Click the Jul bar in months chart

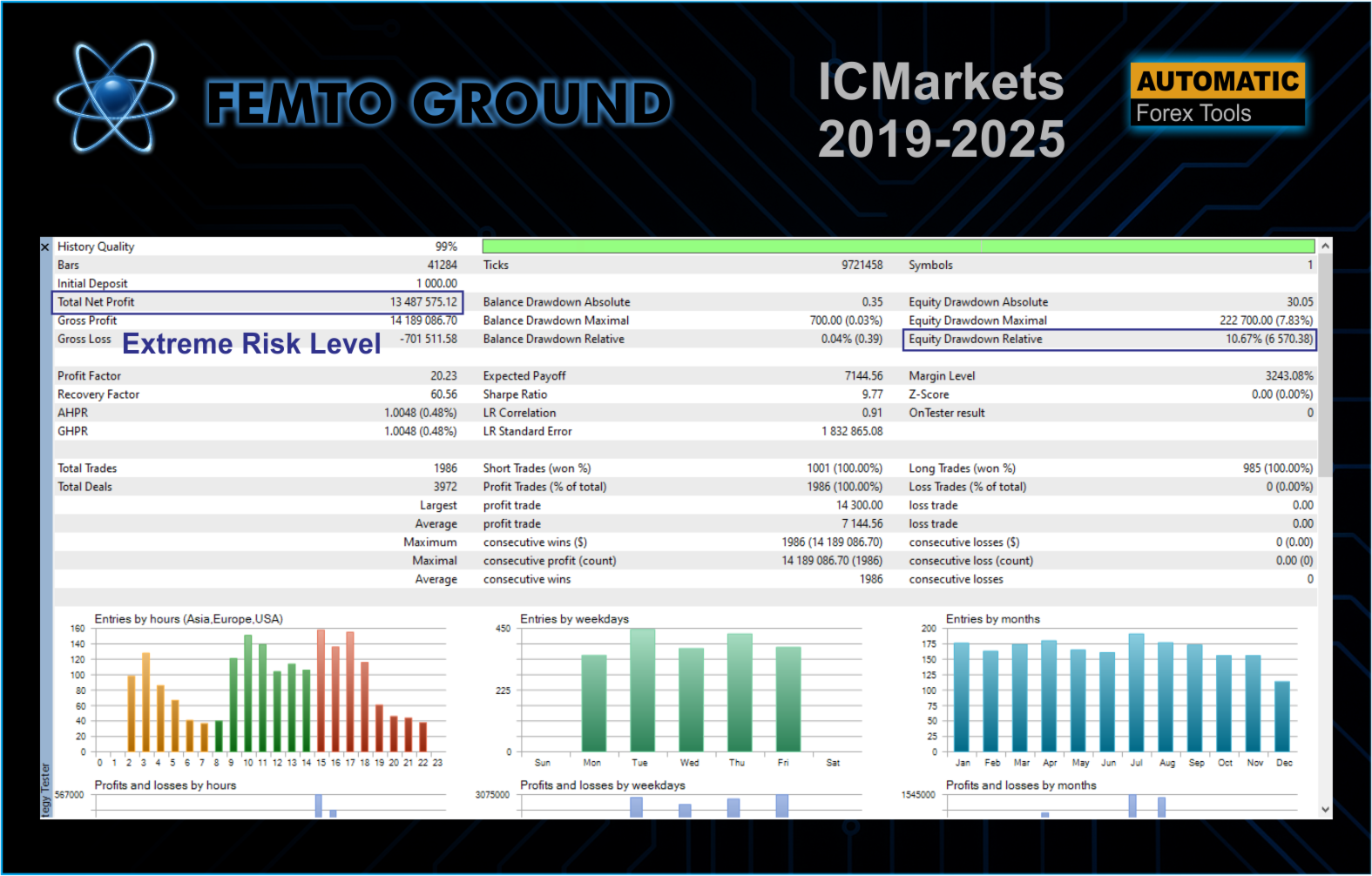pyautogui.click(x=1136, y=693)
